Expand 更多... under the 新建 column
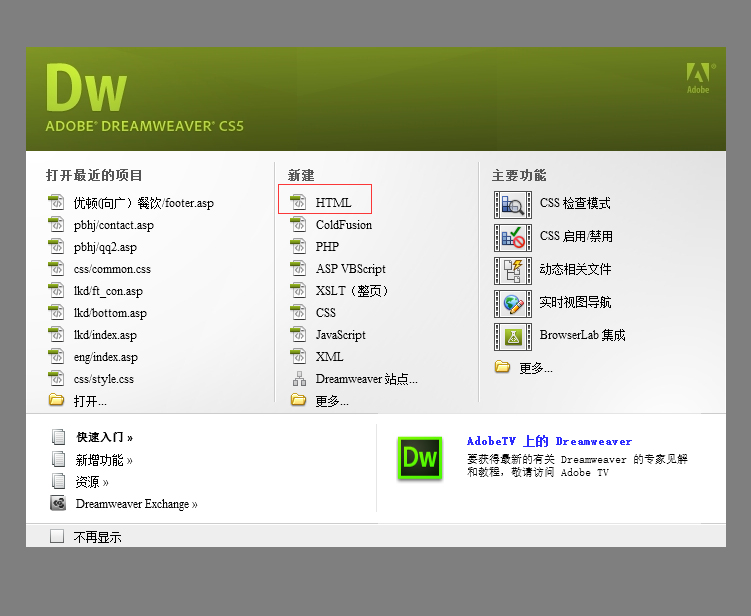Screen dimensions: 751x616 pyautogui.click(x=331, y=401)
